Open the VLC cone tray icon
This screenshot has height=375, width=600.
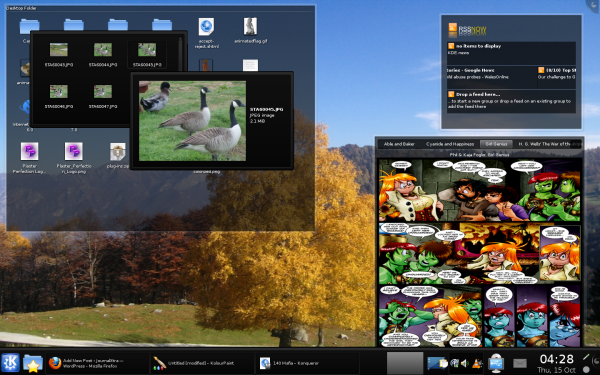click(x=477, y=363)
